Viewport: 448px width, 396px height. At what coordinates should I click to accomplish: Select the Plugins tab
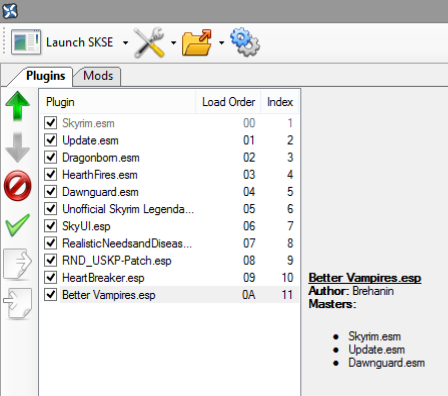coord(46,76)
